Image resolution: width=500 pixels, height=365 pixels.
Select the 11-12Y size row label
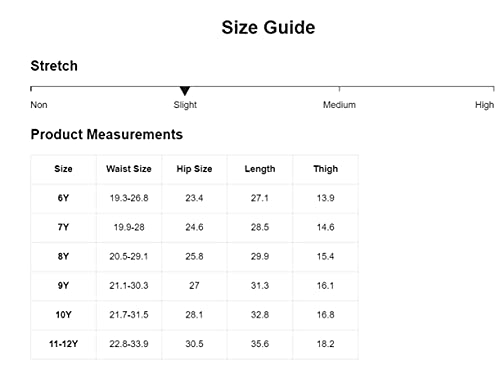[x=63, y=344]
